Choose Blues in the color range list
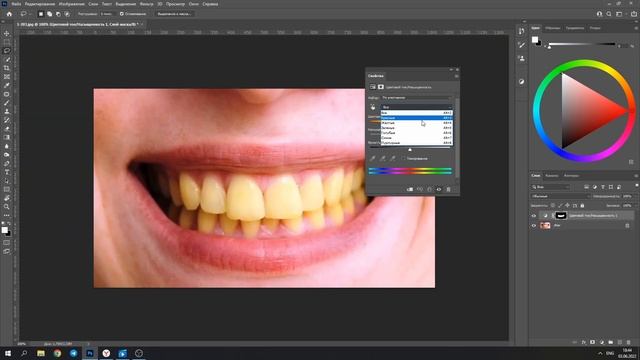This screenshot has height=360, width=640. pos(417,138)
